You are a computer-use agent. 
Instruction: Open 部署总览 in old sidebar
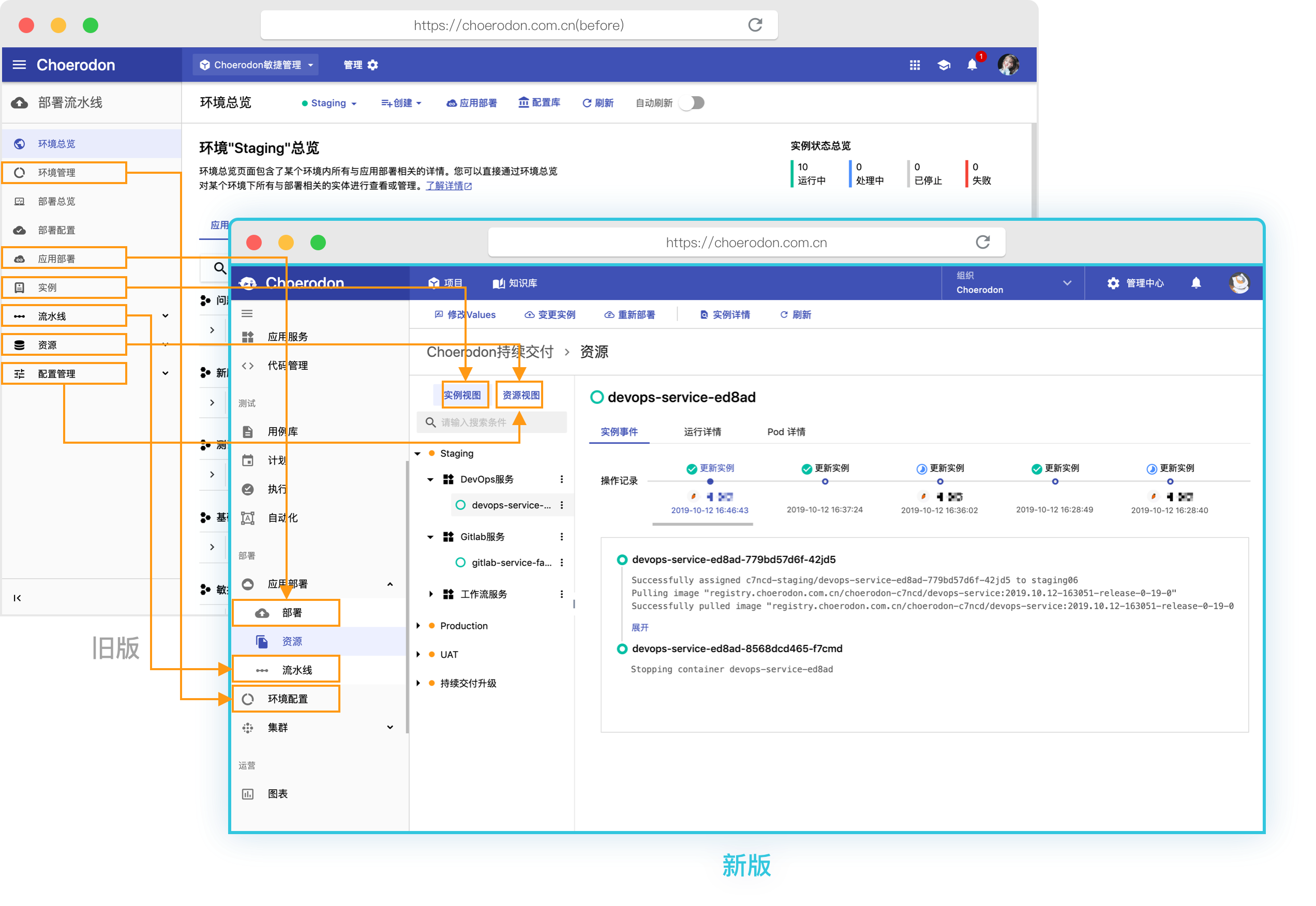92,202
